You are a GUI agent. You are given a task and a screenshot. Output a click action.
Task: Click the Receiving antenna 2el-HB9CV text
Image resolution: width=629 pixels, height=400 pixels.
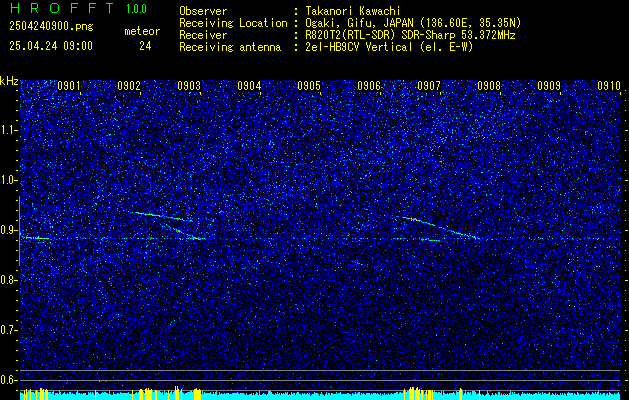pos(389,47)
